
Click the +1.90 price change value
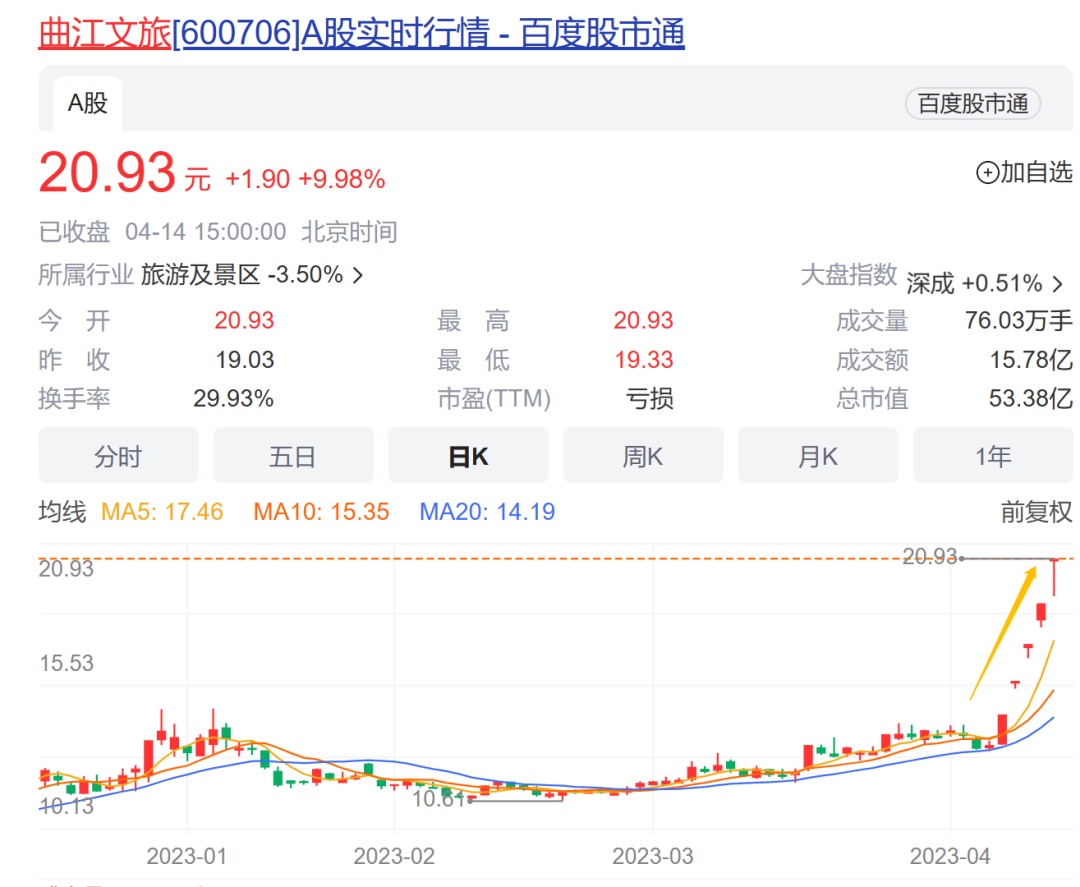click(258, 179)
